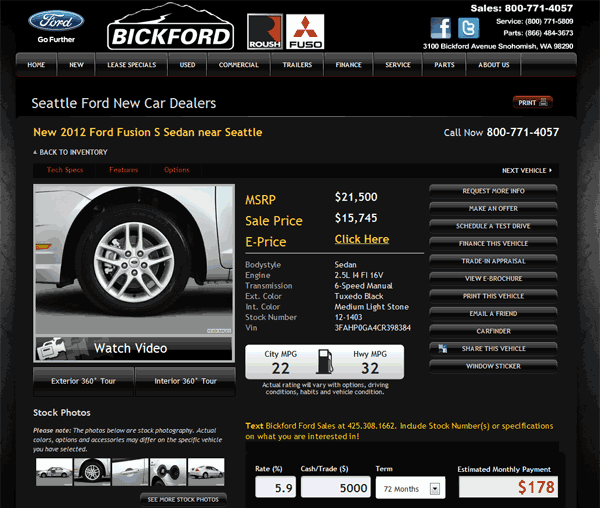This screenshot has width=600, height=508.
Task: Click Here for E-Price
Action: pos(362,239)
